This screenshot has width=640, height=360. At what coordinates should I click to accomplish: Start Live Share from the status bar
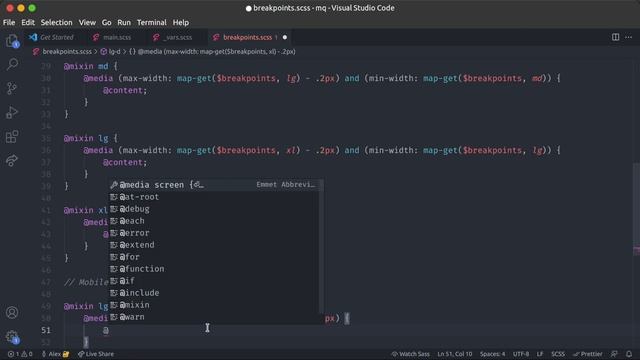96,354
